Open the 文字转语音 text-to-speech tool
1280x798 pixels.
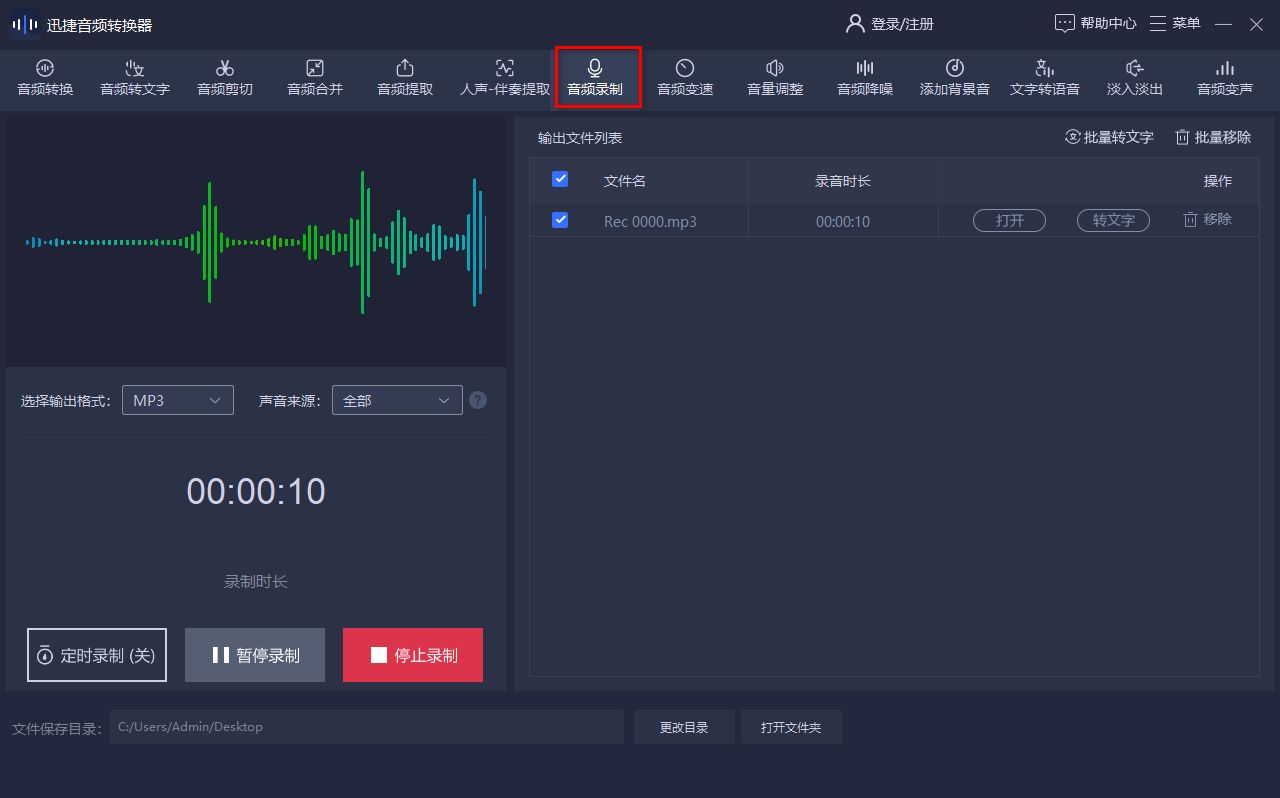click(1043, 78)
